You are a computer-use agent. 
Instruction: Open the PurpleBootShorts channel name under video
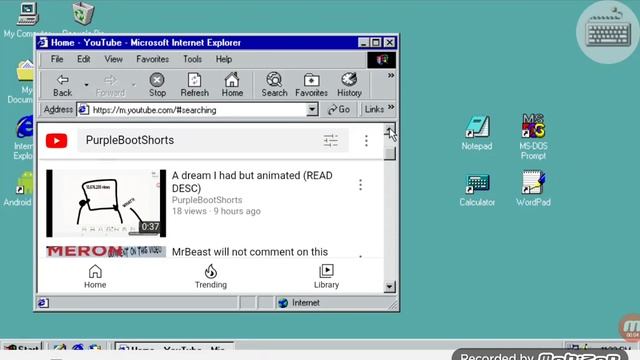pos(207,200)
